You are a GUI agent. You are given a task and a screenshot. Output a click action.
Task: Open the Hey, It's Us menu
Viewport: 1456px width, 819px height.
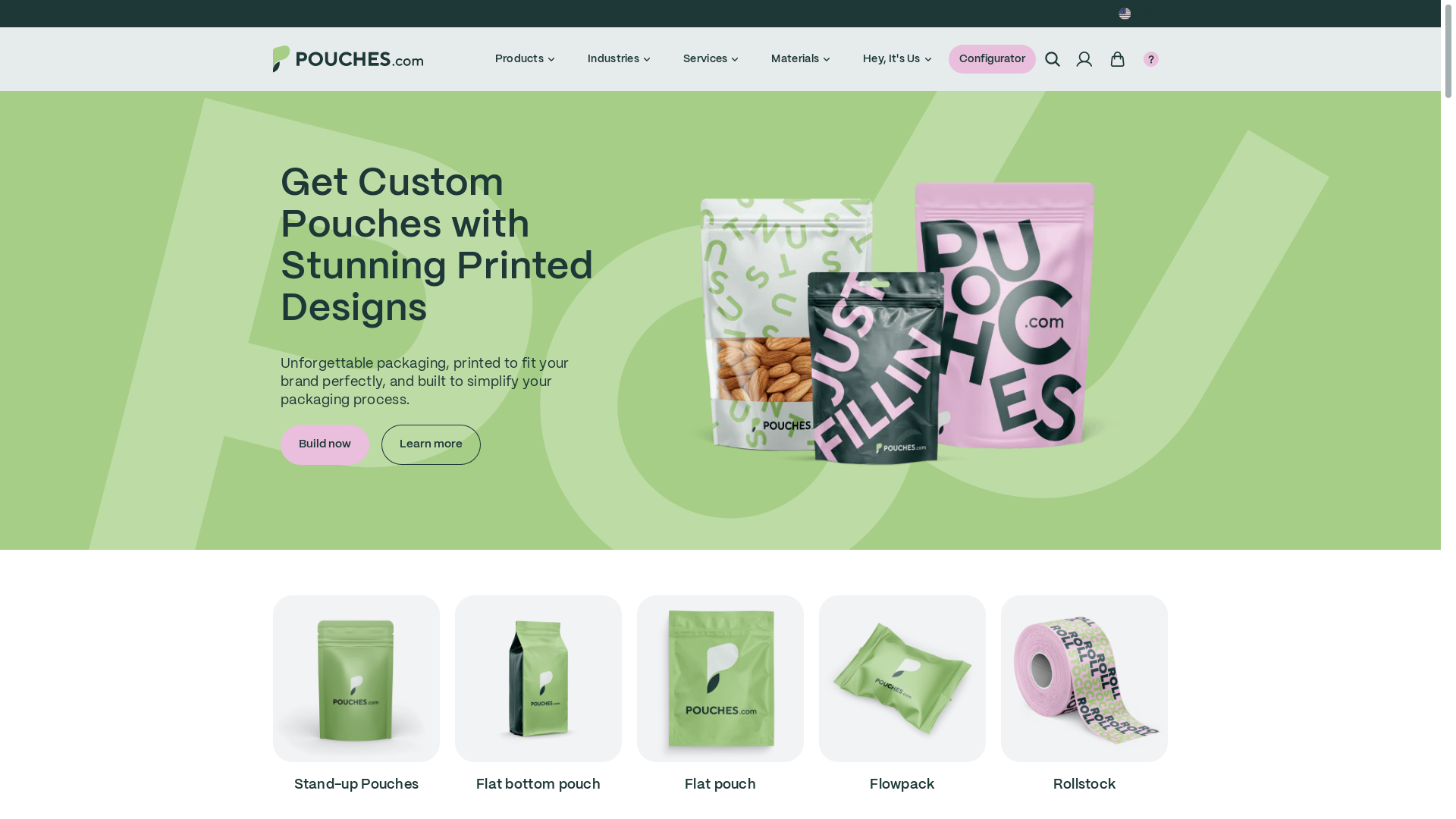pos(897,59)
